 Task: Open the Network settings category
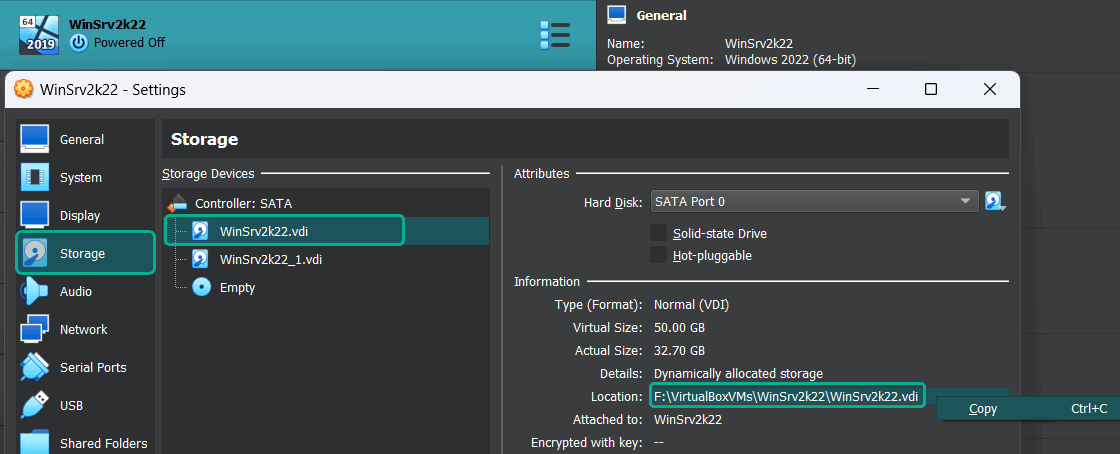click(84, 329)
